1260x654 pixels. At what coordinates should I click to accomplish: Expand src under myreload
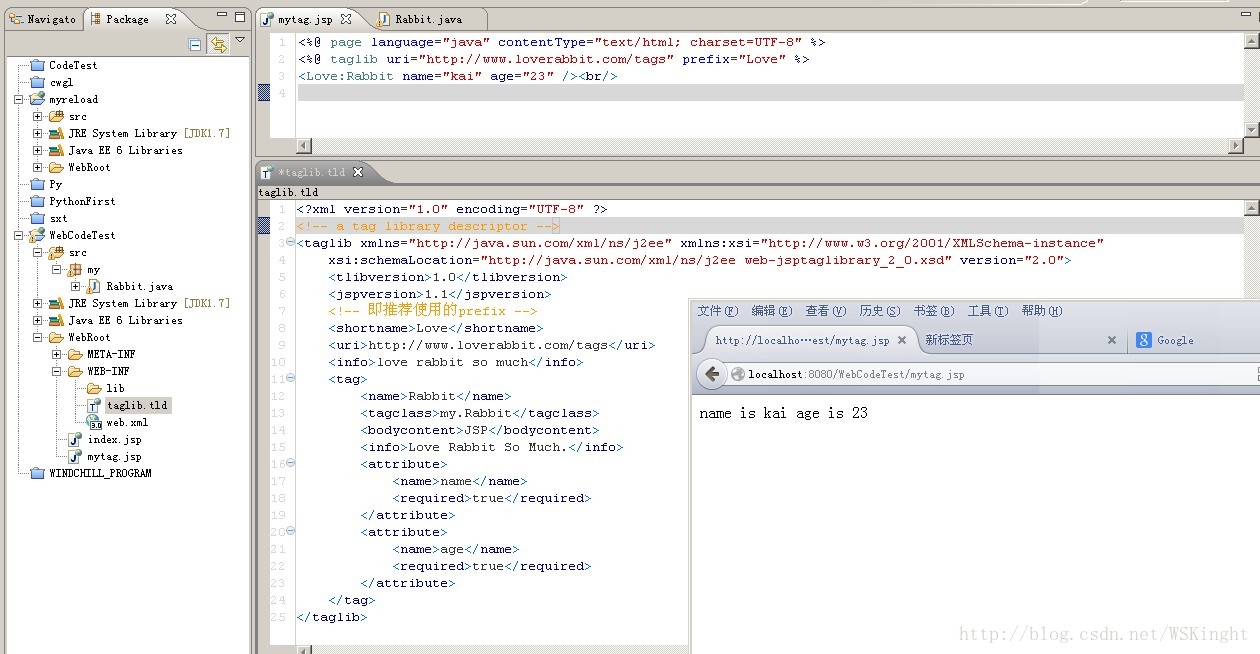point(38,116)
